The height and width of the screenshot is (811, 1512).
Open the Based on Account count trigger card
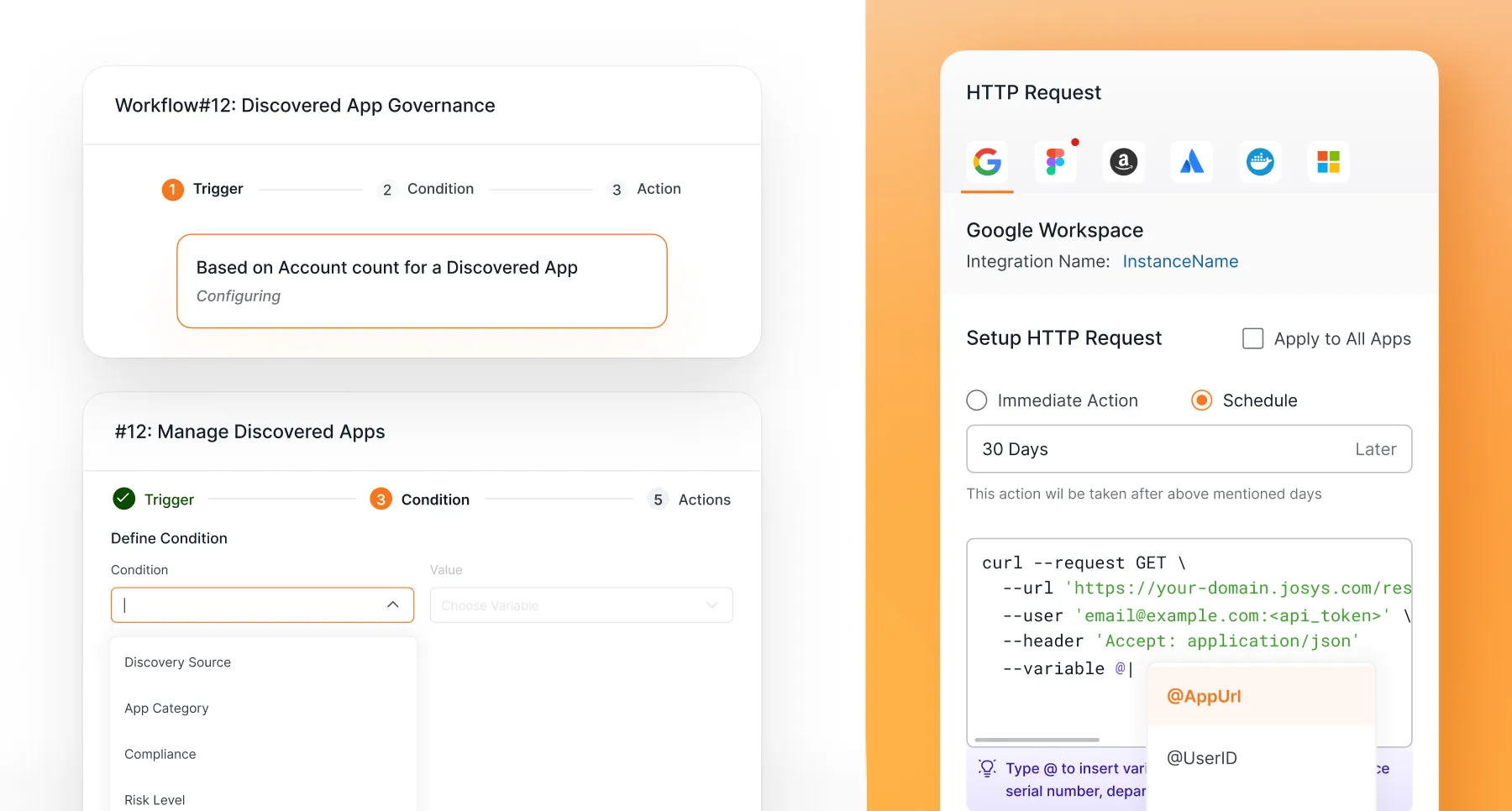point(422,281)
